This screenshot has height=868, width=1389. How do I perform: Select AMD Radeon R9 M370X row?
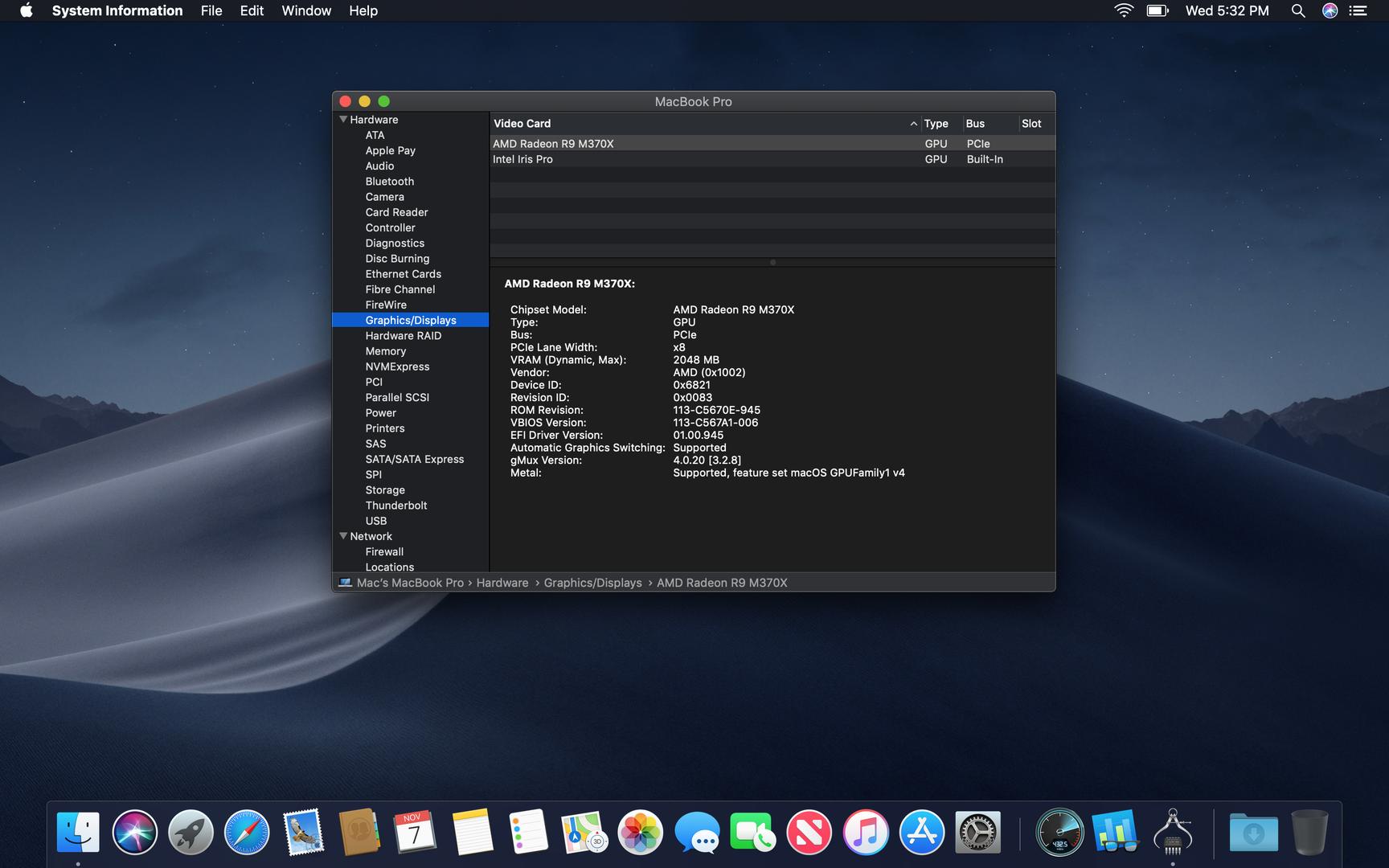point(772,143)
